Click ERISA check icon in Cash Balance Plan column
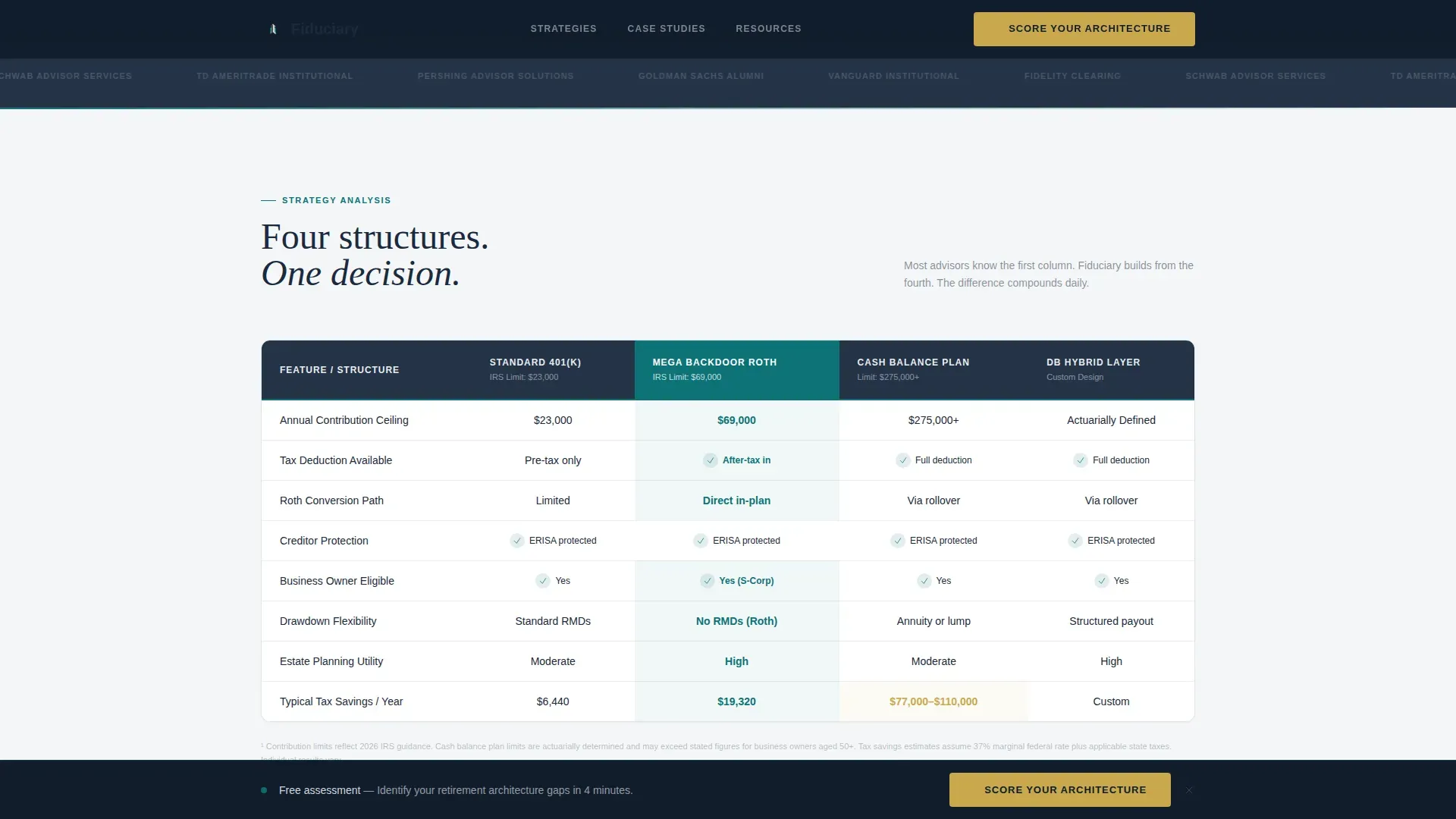 (x=897, y=541)
